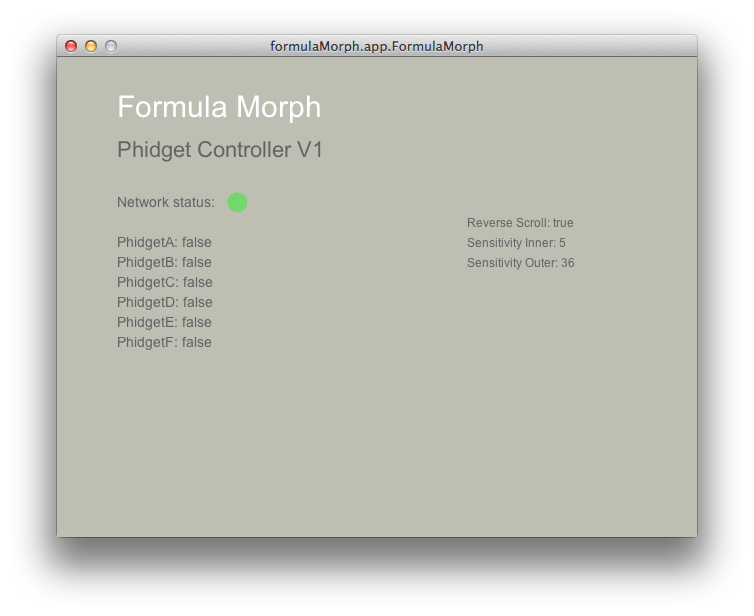
Task: Select the PhidgetE: false line
Action: coord(164,322)
